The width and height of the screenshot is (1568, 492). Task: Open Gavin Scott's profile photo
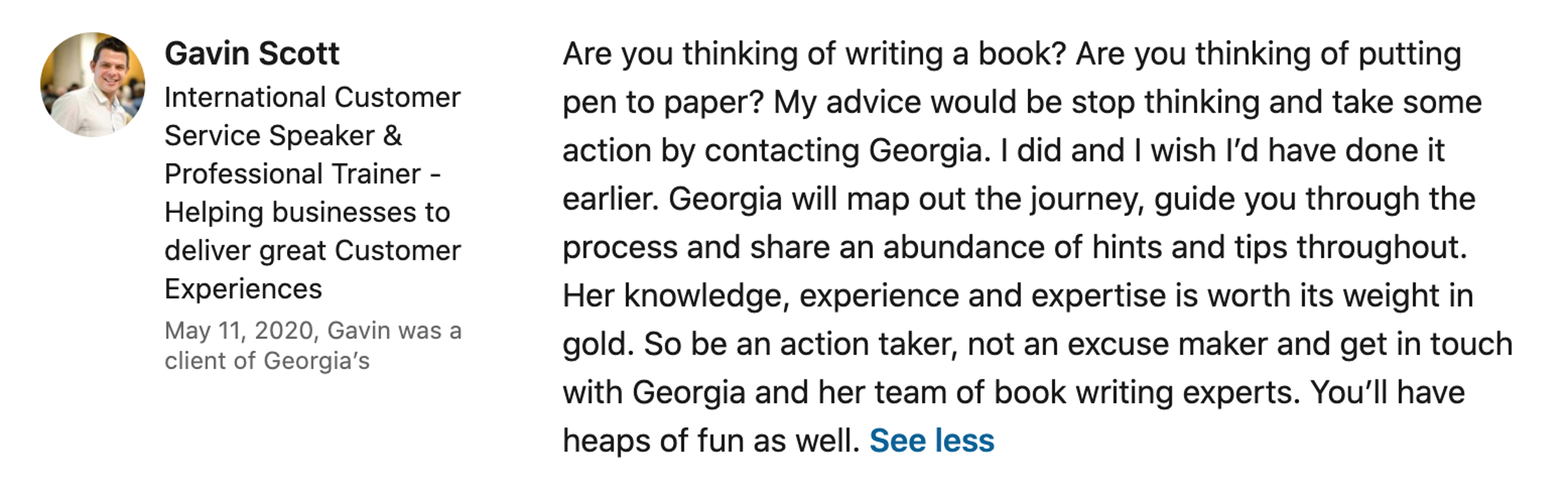click(x=93, y=84)
